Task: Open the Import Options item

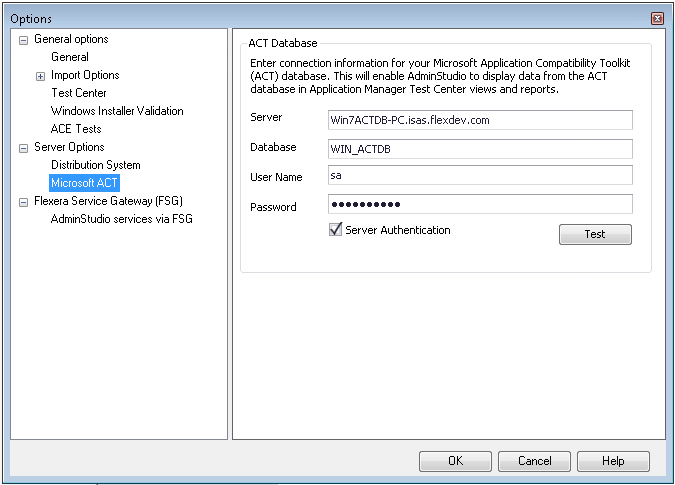Action: pos(85,75)
